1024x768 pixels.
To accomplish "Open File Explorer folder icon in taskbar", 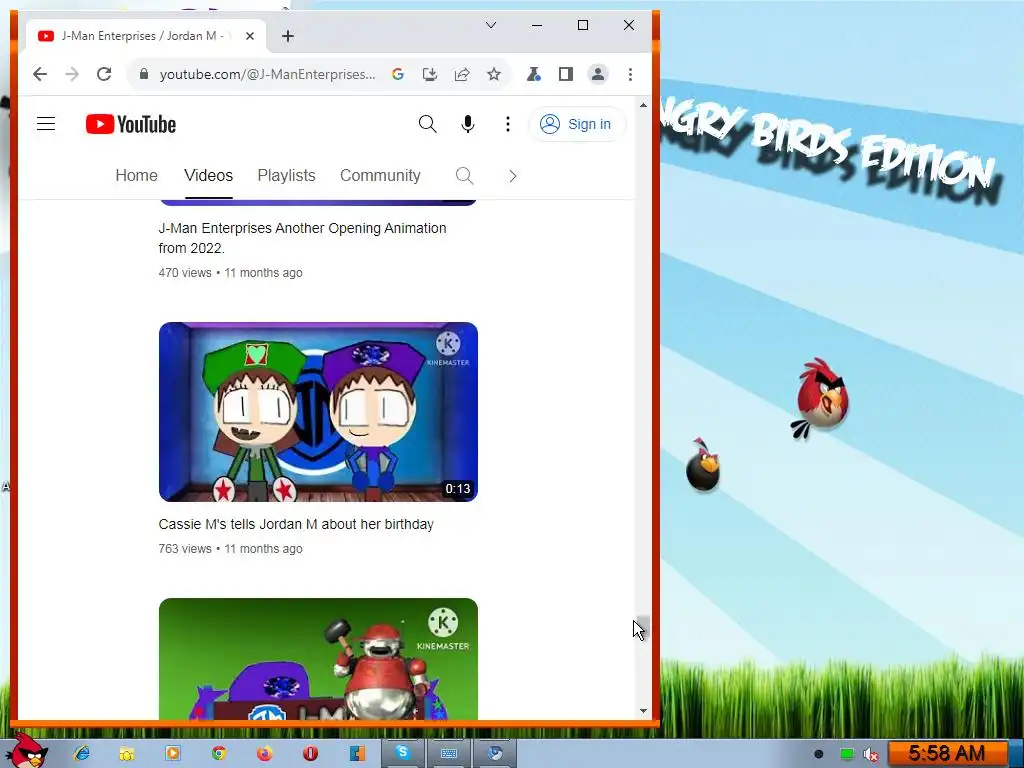I will (x=127, y=754).
